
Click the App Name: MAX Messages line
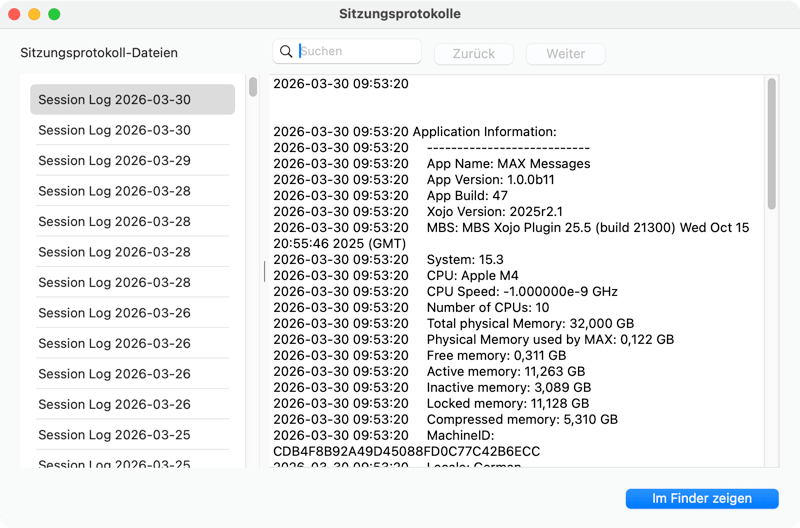point(432,164)
